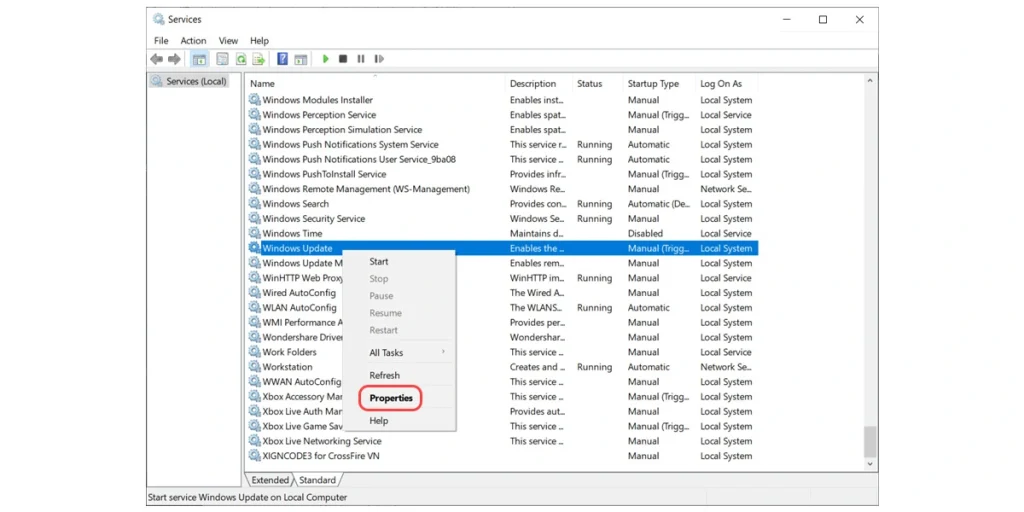Maximize the Services window
Viewport: 1024px width, 512px height.
click(x=823, y=20)
